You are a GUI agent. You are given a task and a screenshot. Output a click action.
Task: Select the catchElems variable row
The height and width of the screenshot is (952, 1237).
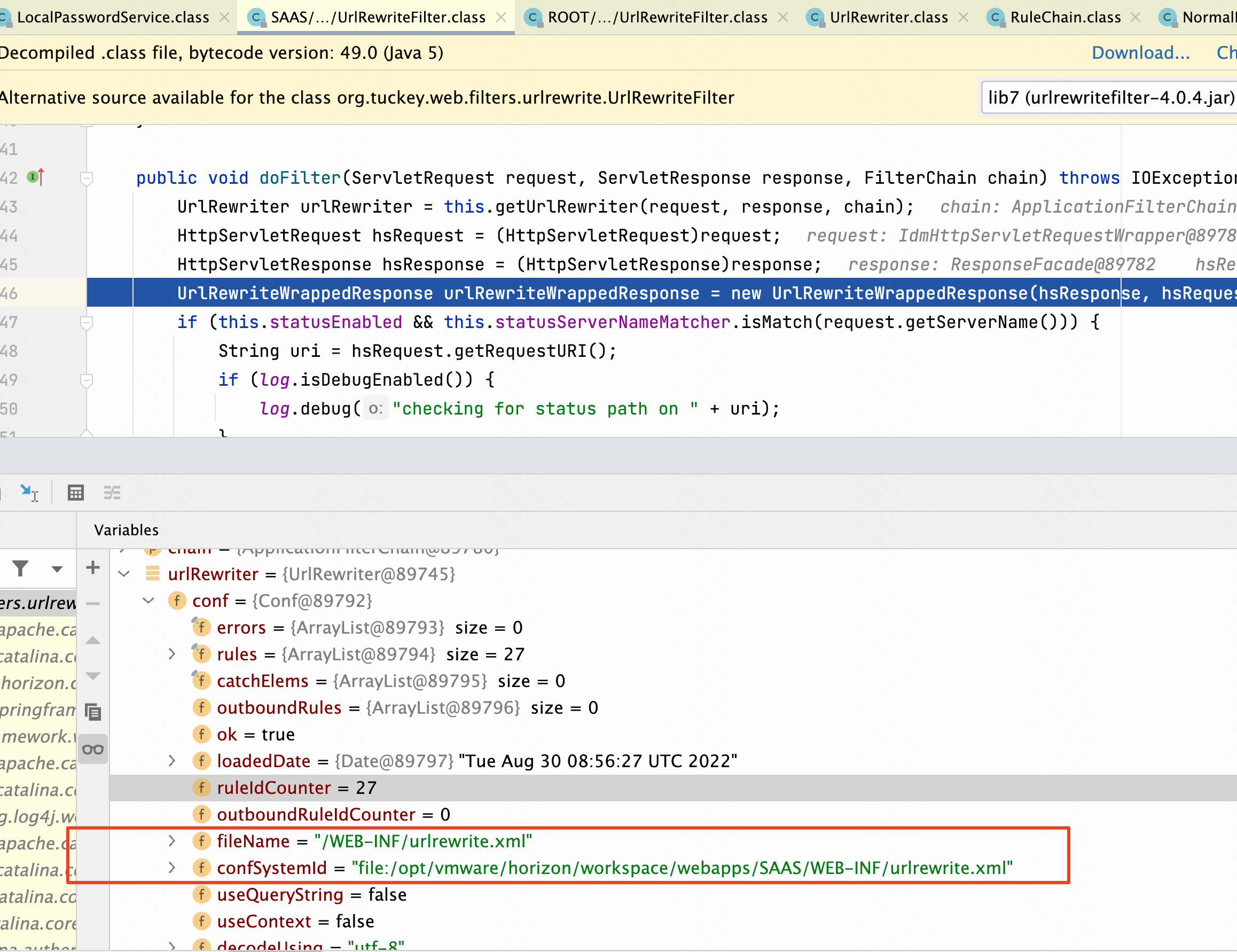point(673,681)
